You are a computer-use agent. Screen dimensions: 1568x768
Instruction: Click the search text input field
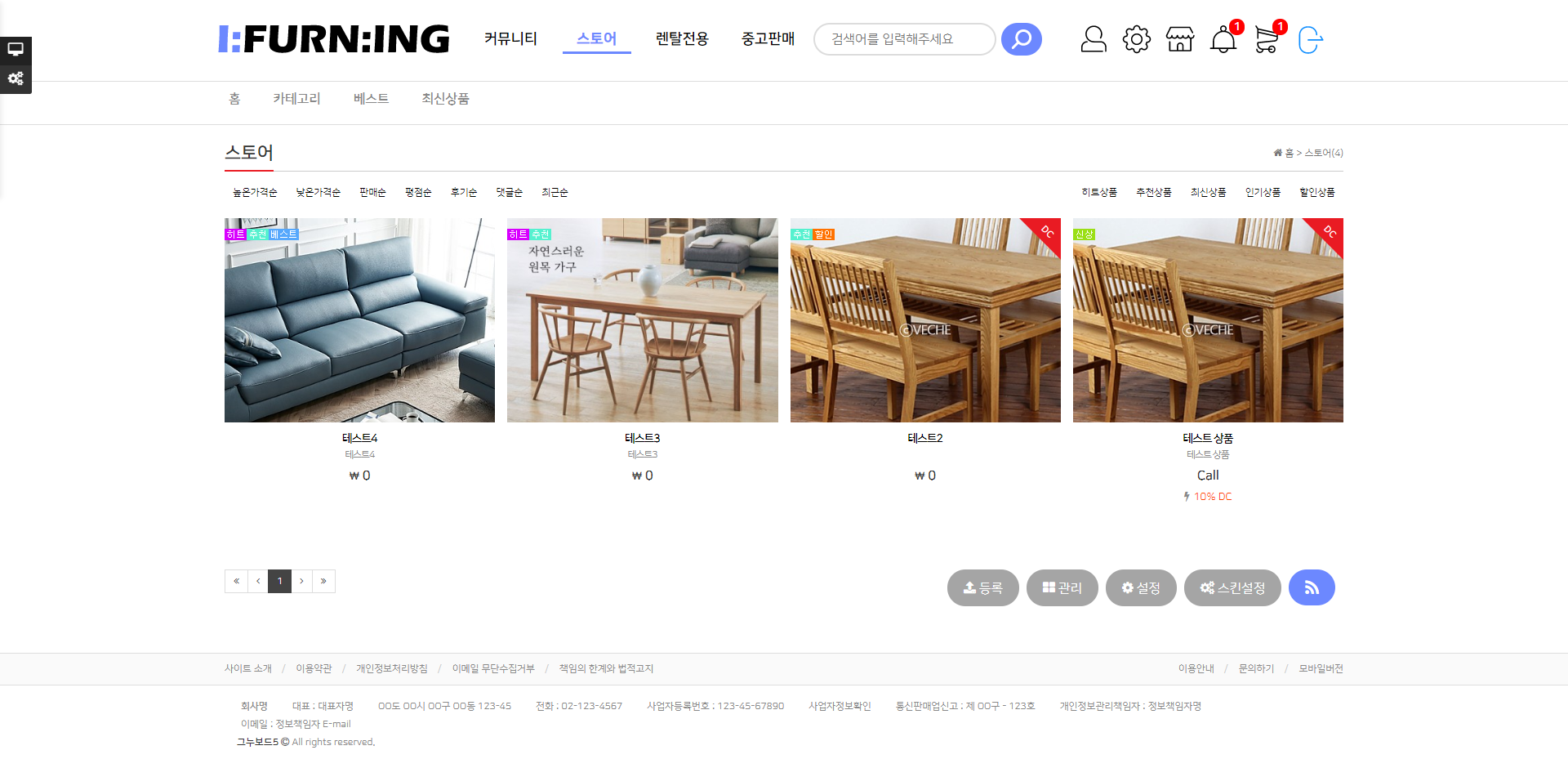pyautogui.click(x=905, y=39)
